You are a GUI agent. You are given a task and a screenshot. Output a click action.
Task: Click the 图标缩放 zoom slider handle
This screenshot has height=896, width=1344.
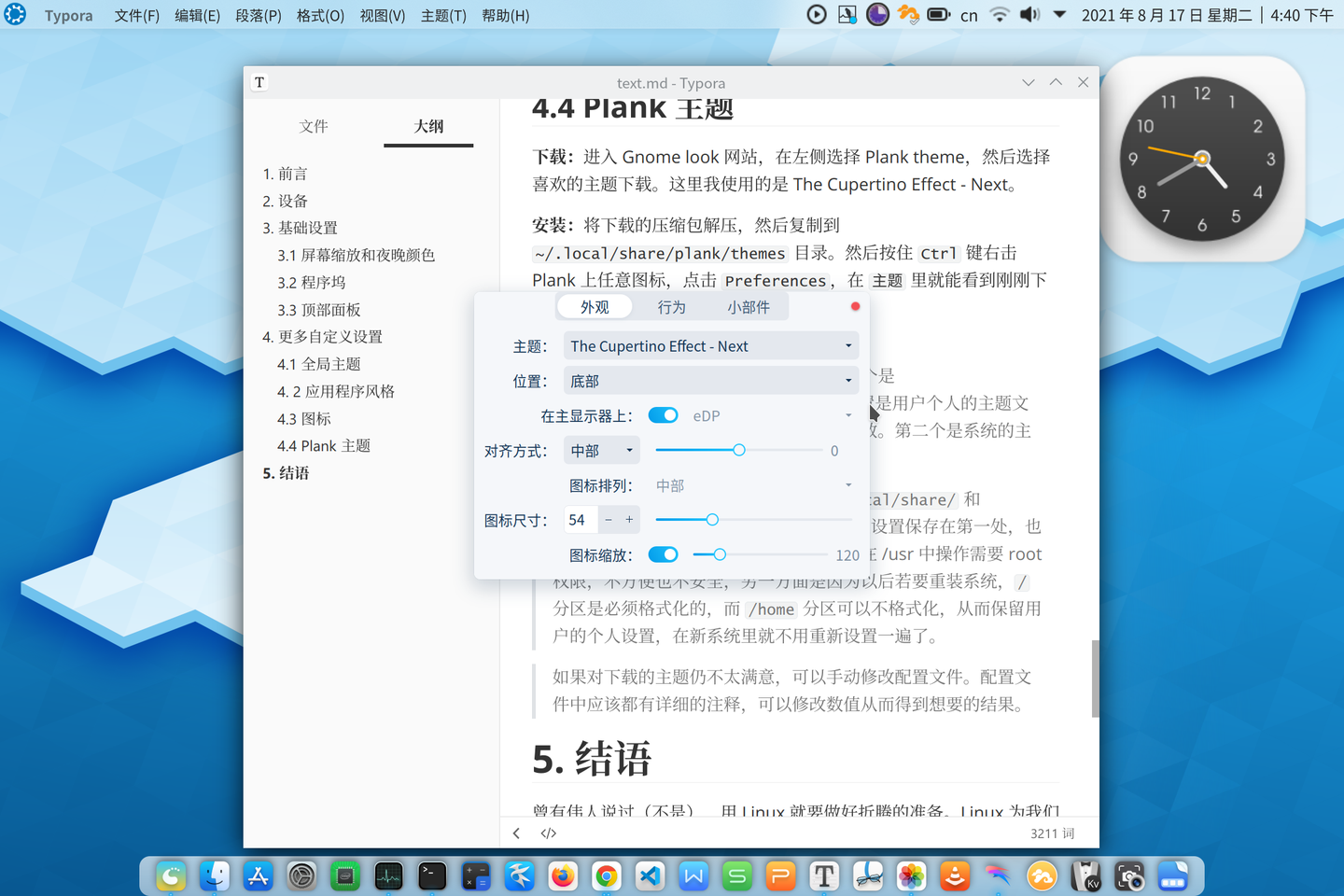[720, 554]
